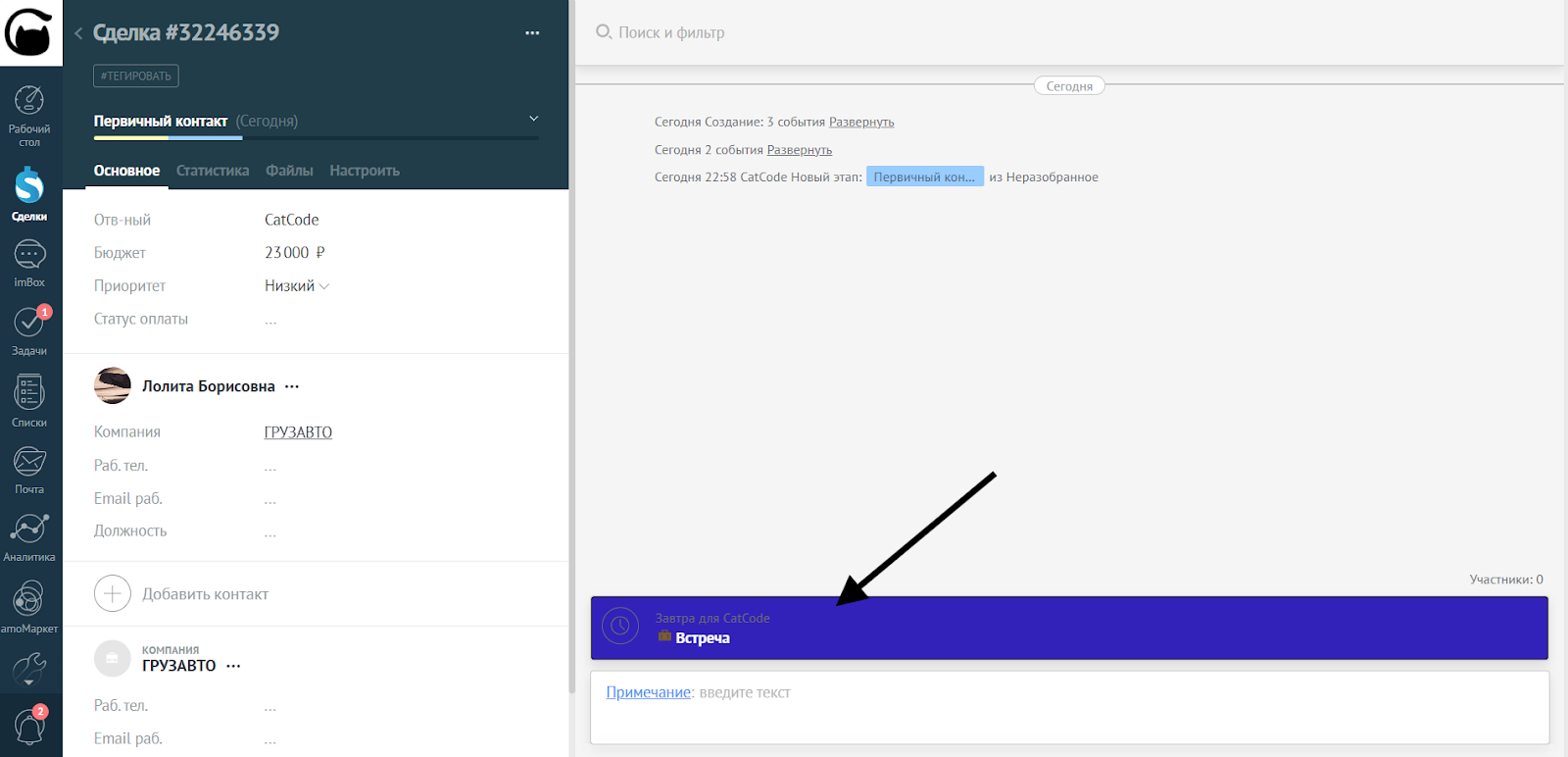
Task: Click Добавить контакт plus button
Action: 113,594
